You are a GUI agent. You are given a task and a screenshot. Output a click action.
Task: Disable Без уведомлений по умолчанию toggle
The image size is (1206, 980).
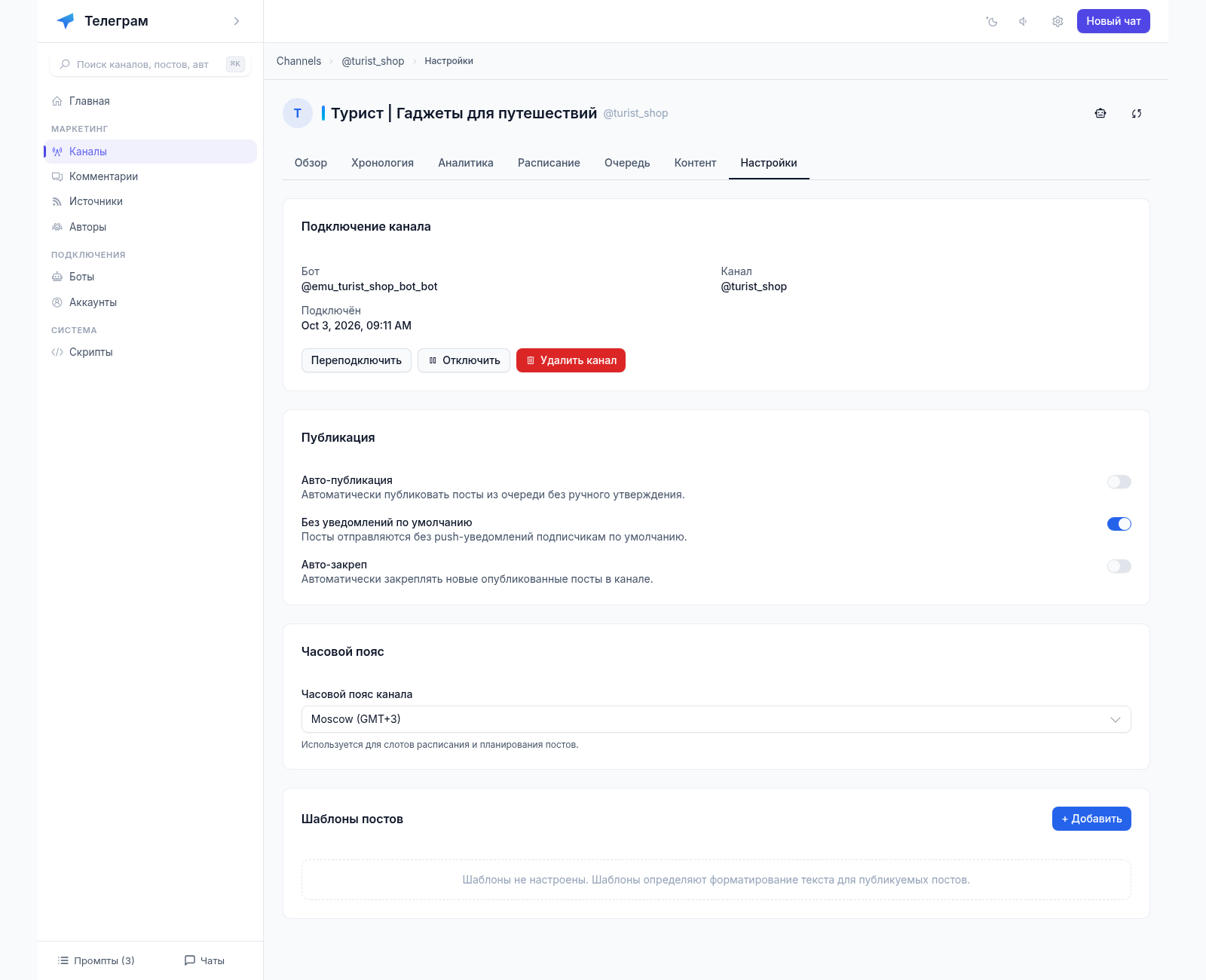coord(1119,524)
